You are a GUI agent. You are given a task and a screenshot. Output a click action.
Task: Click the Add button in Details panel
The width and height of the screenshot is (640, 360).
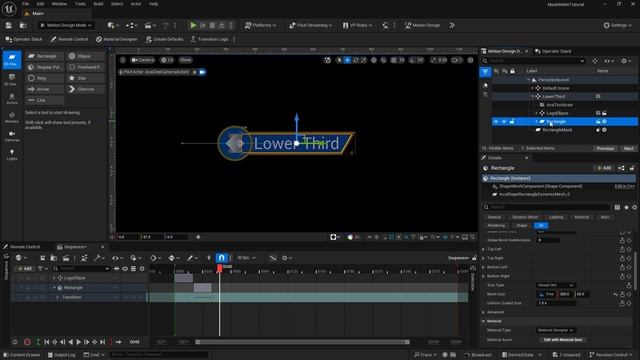[x=604, y=168]
